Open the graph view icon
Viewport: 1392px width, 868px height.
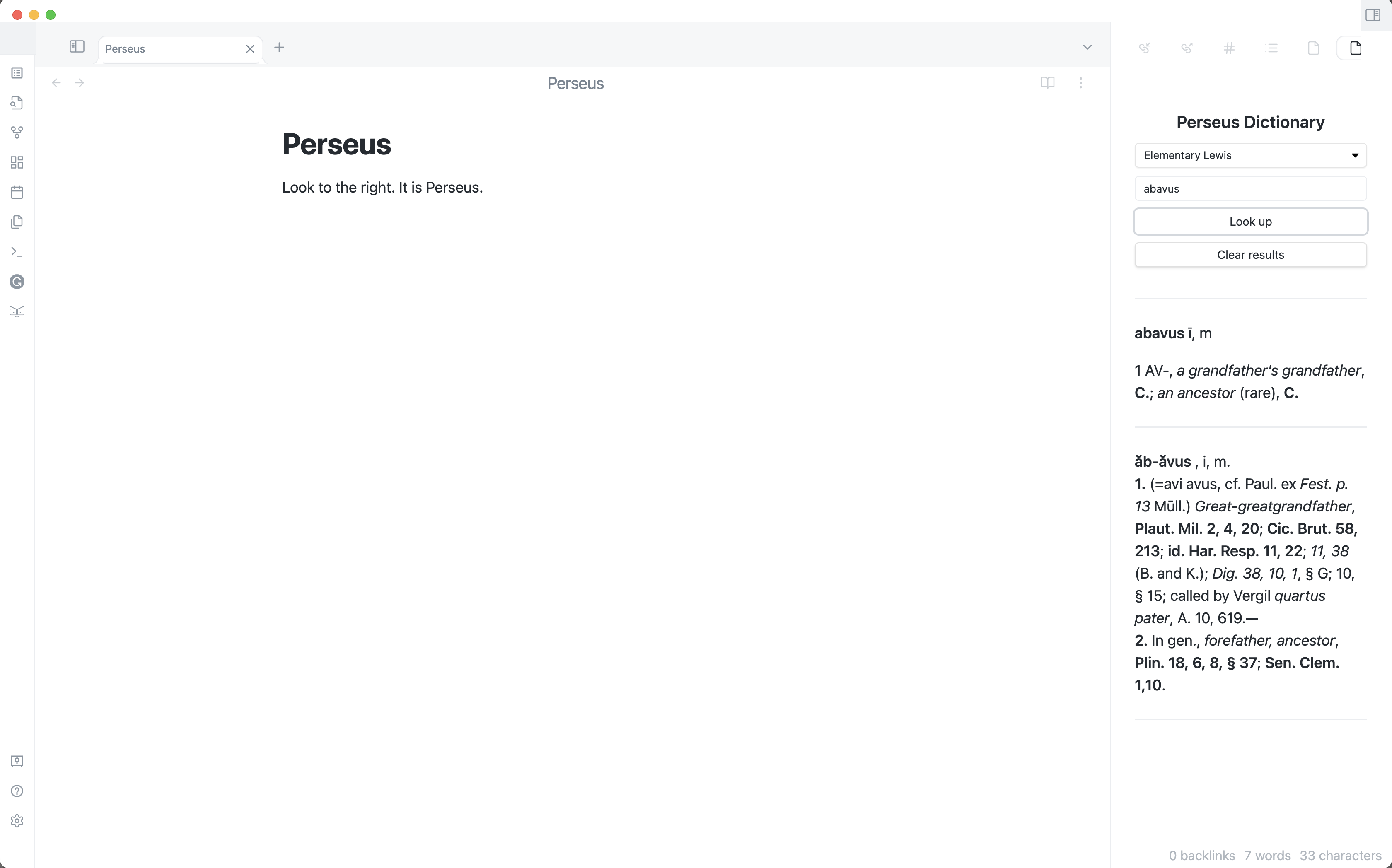[x=17, y=133]
